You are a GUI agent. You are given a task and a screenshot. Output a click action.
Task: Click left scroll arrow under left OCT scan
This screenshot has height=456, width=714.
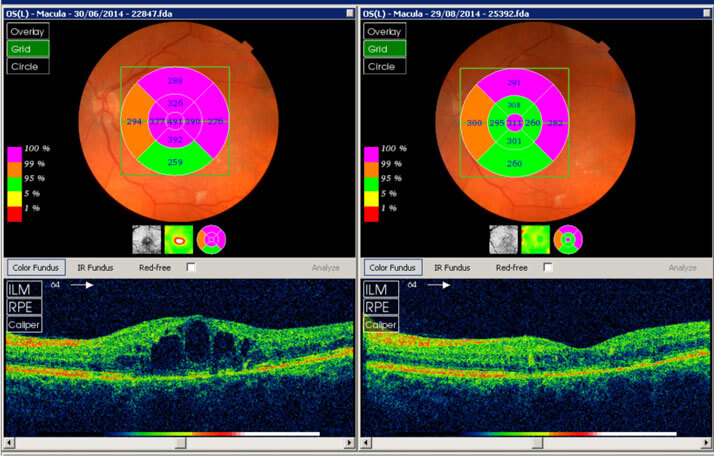9,442
